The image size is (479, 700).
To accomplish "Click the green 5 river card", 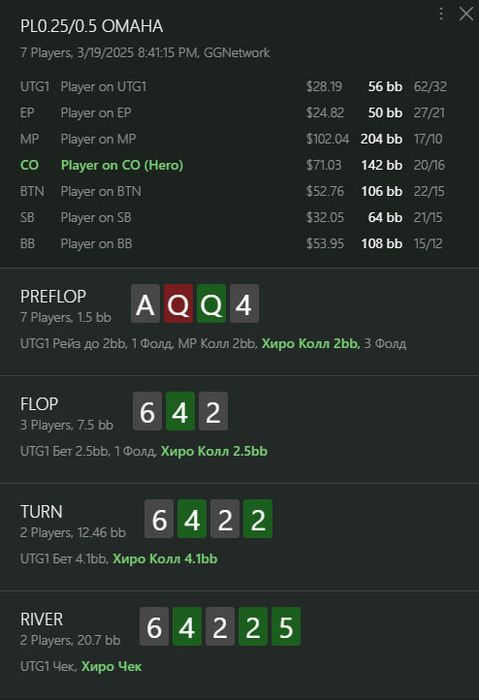I will tap(286, 626).
